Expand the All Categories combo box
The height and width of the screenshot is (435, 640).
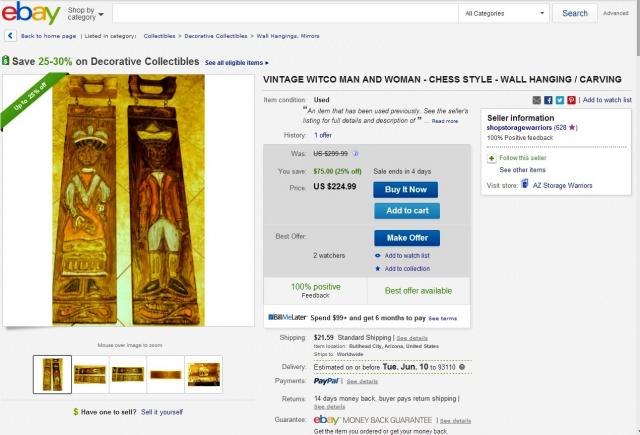coord(504,13)
